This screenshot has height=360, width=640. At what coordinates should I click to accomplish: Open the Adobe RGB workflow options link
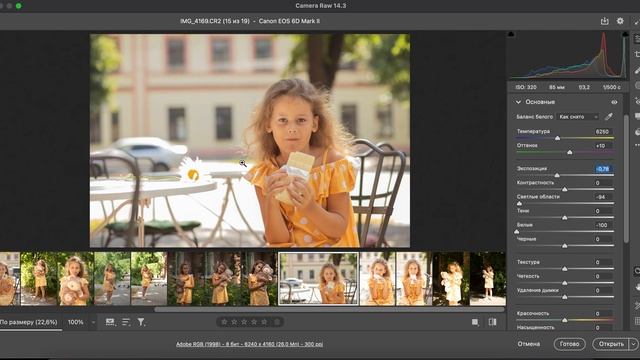coord(249,344)
